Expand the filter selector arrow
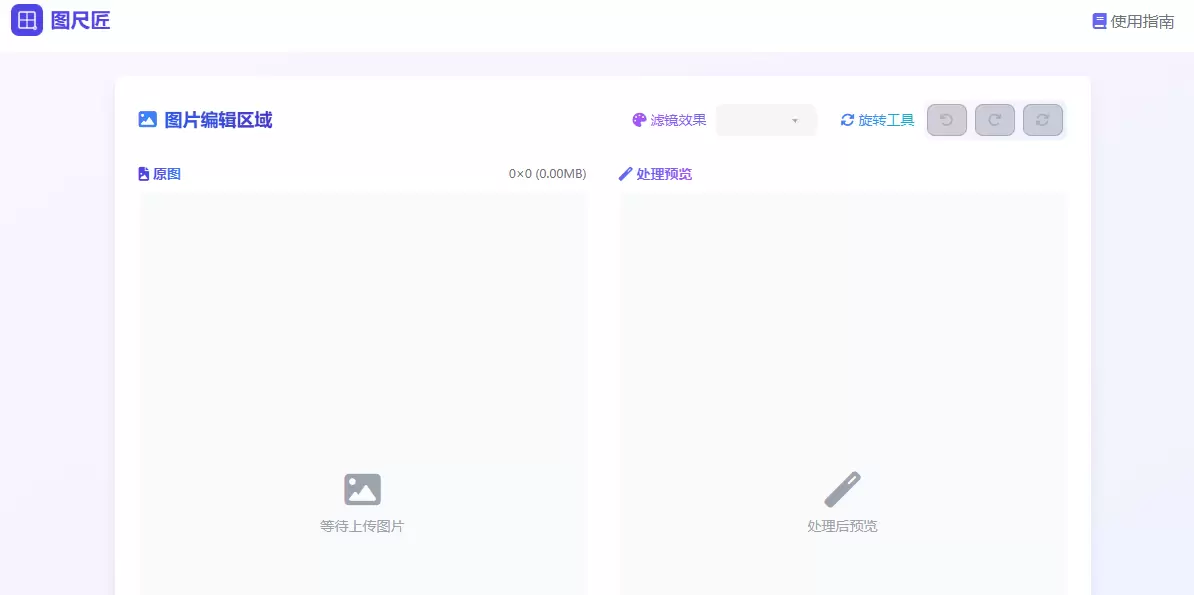1194x595 pixels. tap(795, 120)
